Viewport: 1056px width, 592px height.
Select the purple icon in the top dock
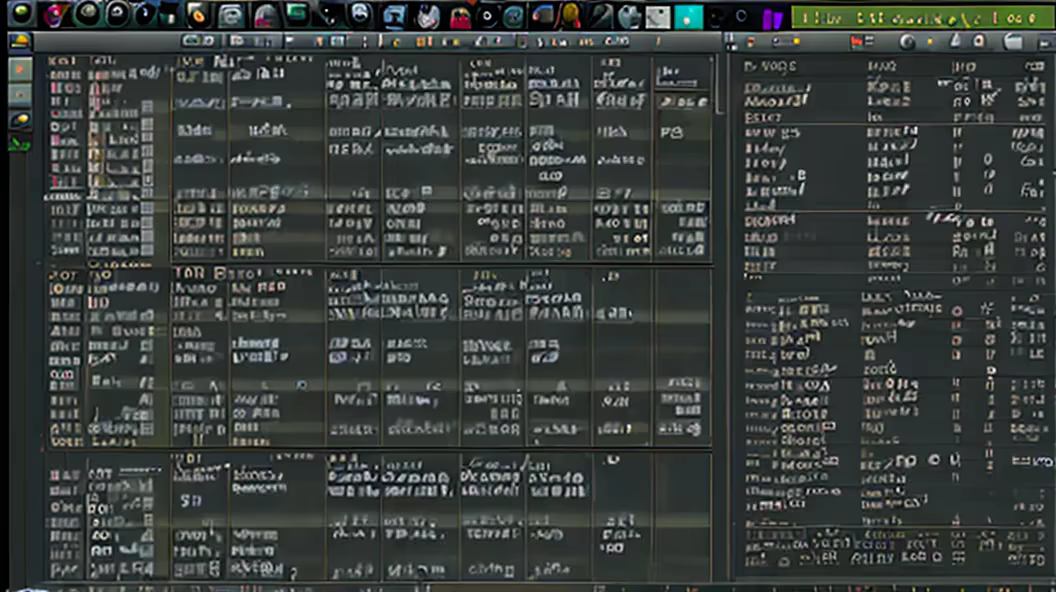tap(771, 17)
